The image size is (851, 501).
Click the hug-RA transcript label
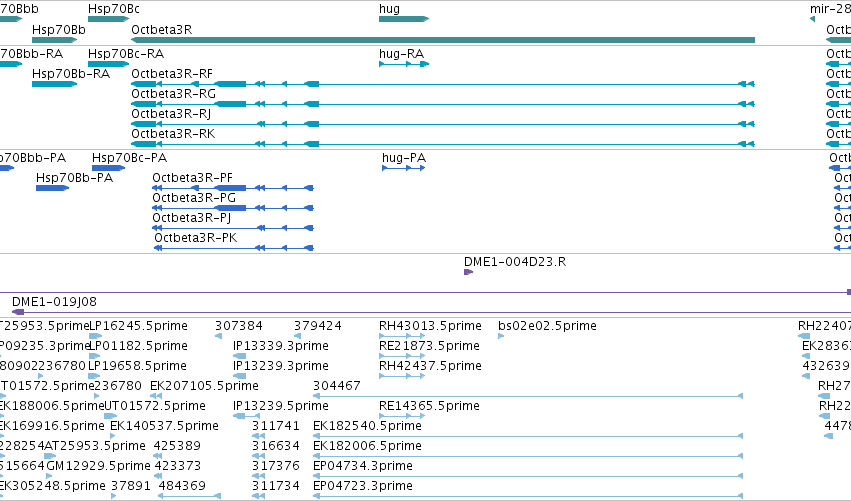coord(401,54)
